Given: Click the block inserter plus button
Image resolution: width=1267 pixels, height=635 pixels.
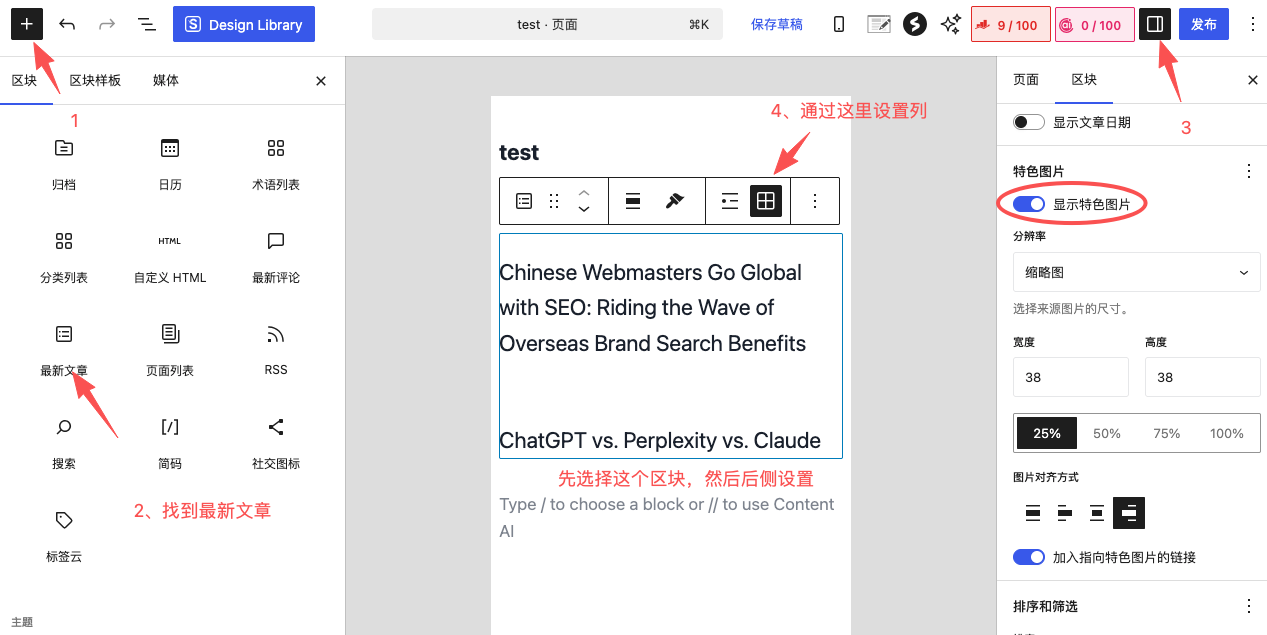Looking at the screenshot, I should [x=27, y=24].
